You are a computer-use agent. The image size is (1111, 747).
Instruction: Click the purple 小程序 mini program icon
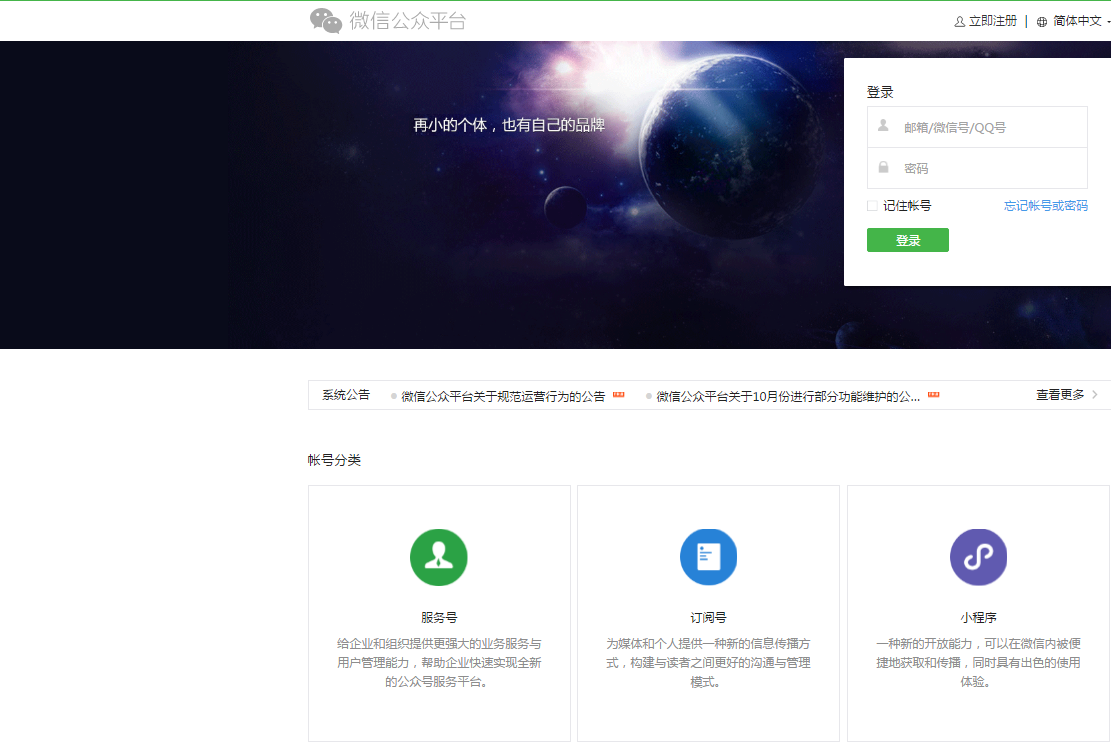click(979, 557)
